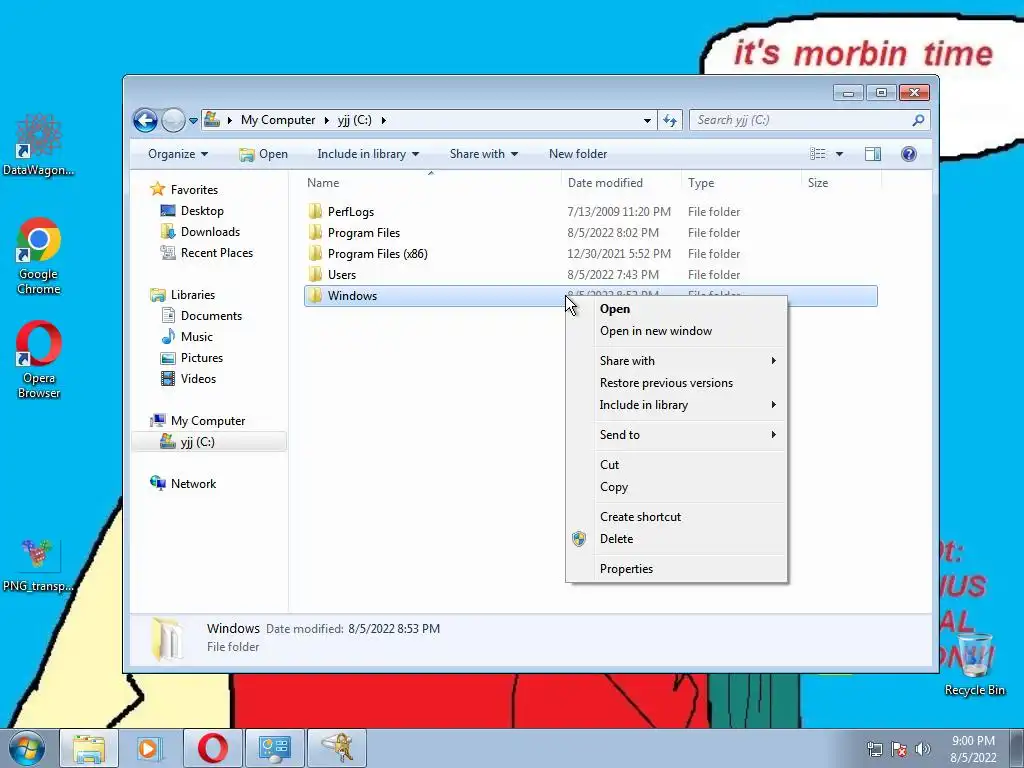Click Opera icon in taskbar

212,748
